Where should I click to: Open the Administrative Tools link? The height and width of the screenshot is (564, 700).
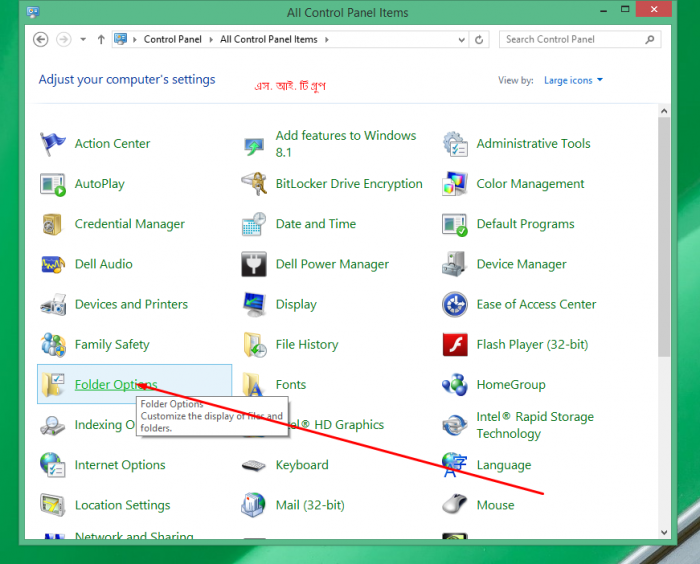[x=533, y=144]
